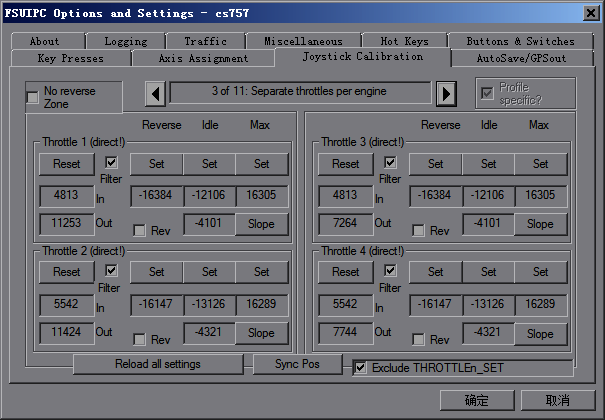This screenshot has width=605, height=420.
Task: Open the Key Presses tab
Action: click(71, 58)
